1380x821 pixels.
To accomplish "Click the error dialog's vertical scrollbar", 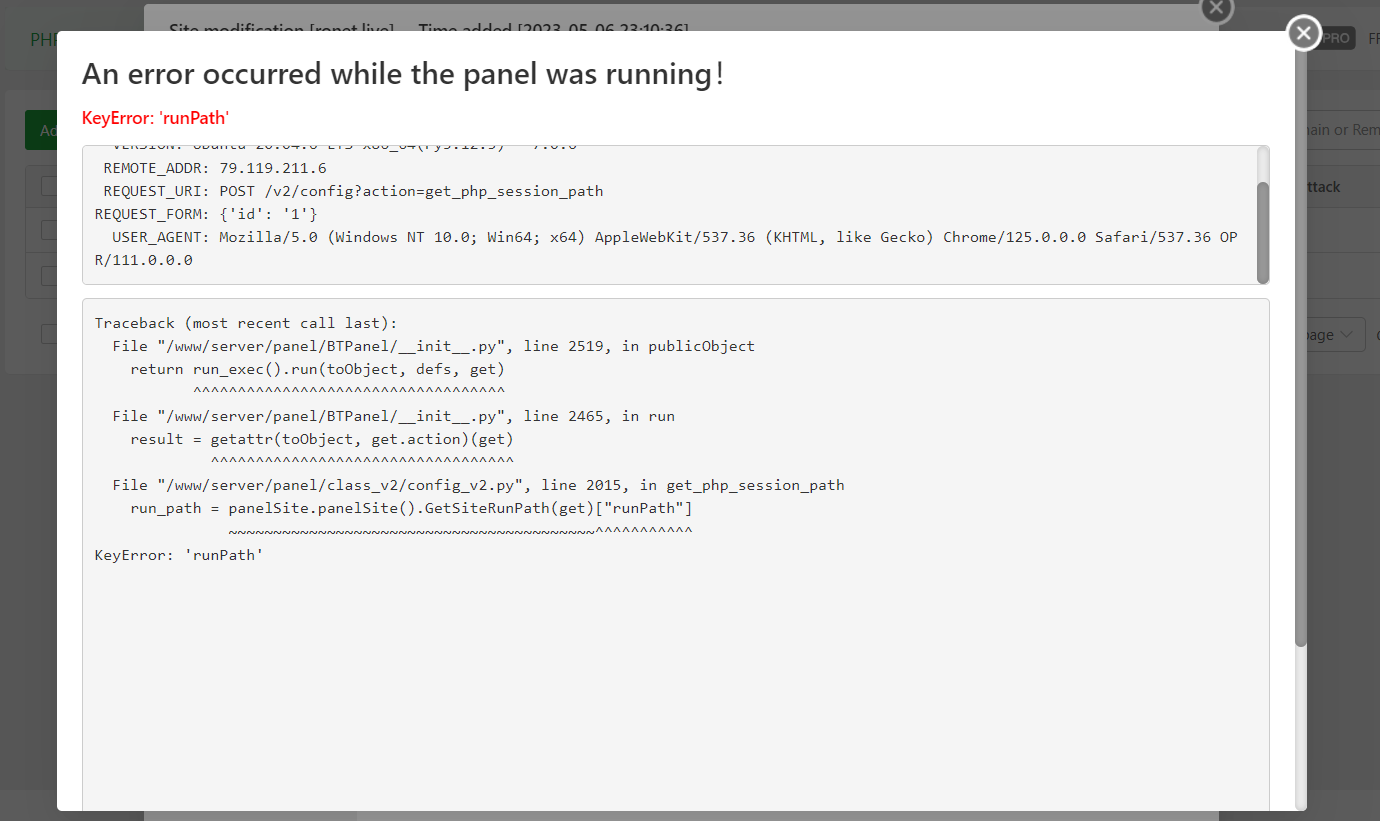I will (1300, 400).
